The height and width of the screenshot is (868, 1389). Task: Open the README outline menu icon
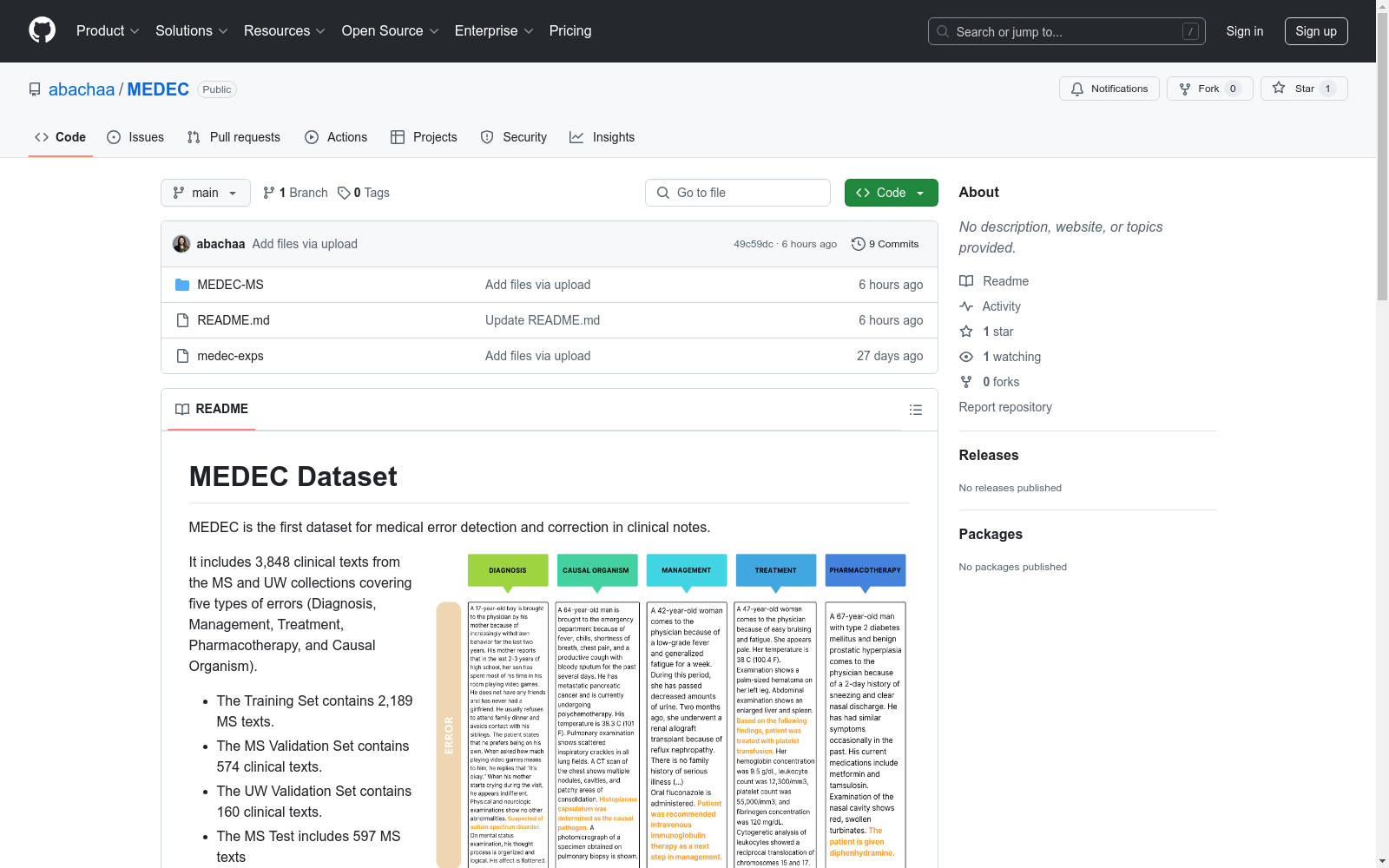pos(915,410)
